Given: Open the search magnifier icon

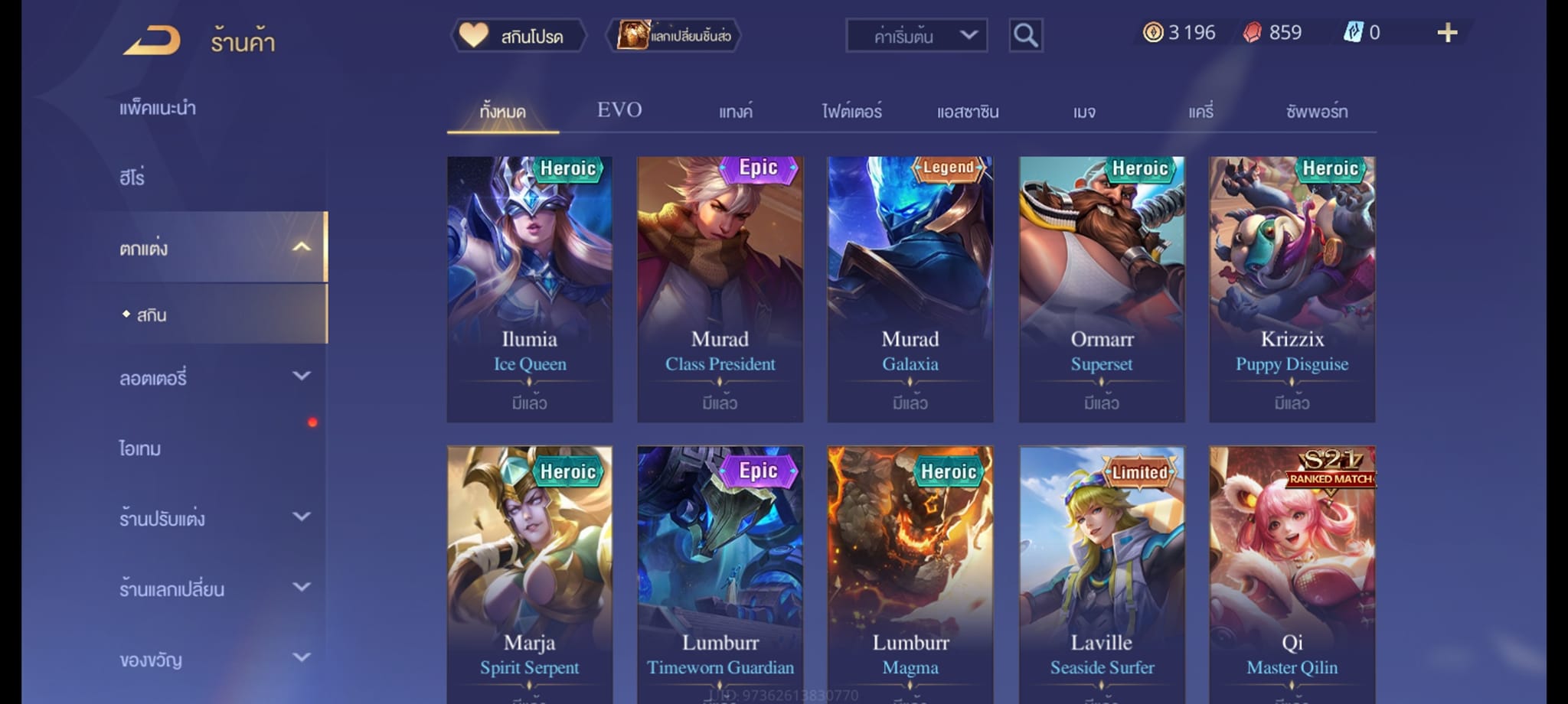Looking at the screenshot, I should pyautogui.click(x=1025, y=35).
